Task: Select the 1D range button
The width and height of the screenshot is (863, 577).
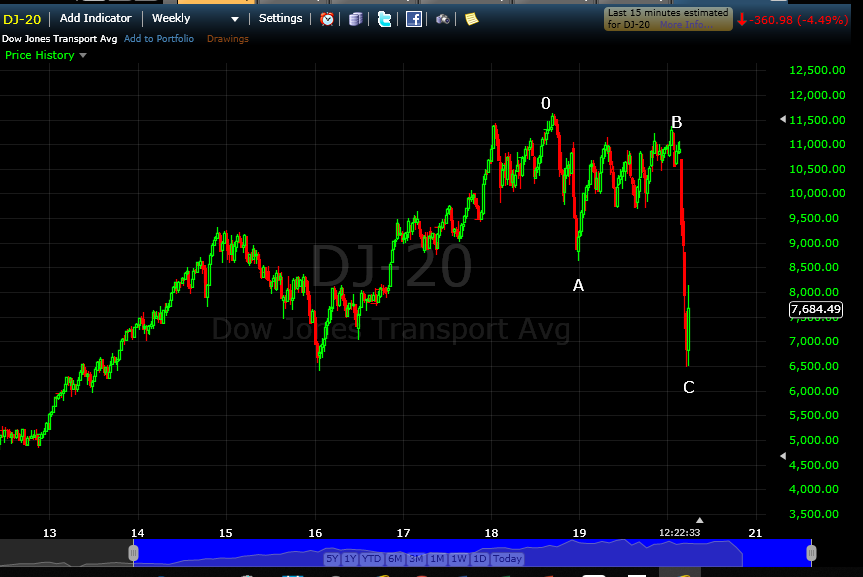Action: [479, 558]
